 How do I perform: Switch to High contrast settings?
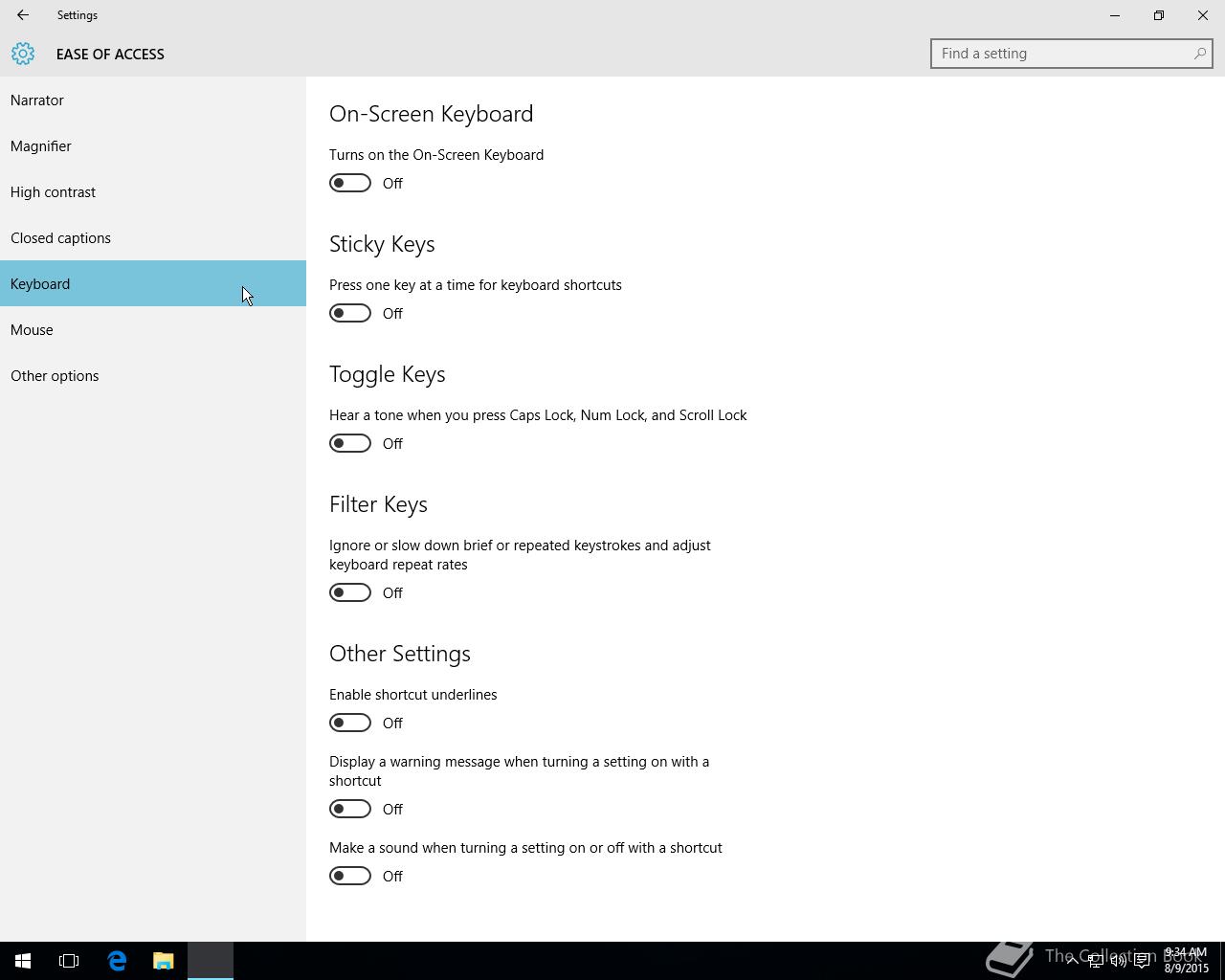tap(153, 191)
